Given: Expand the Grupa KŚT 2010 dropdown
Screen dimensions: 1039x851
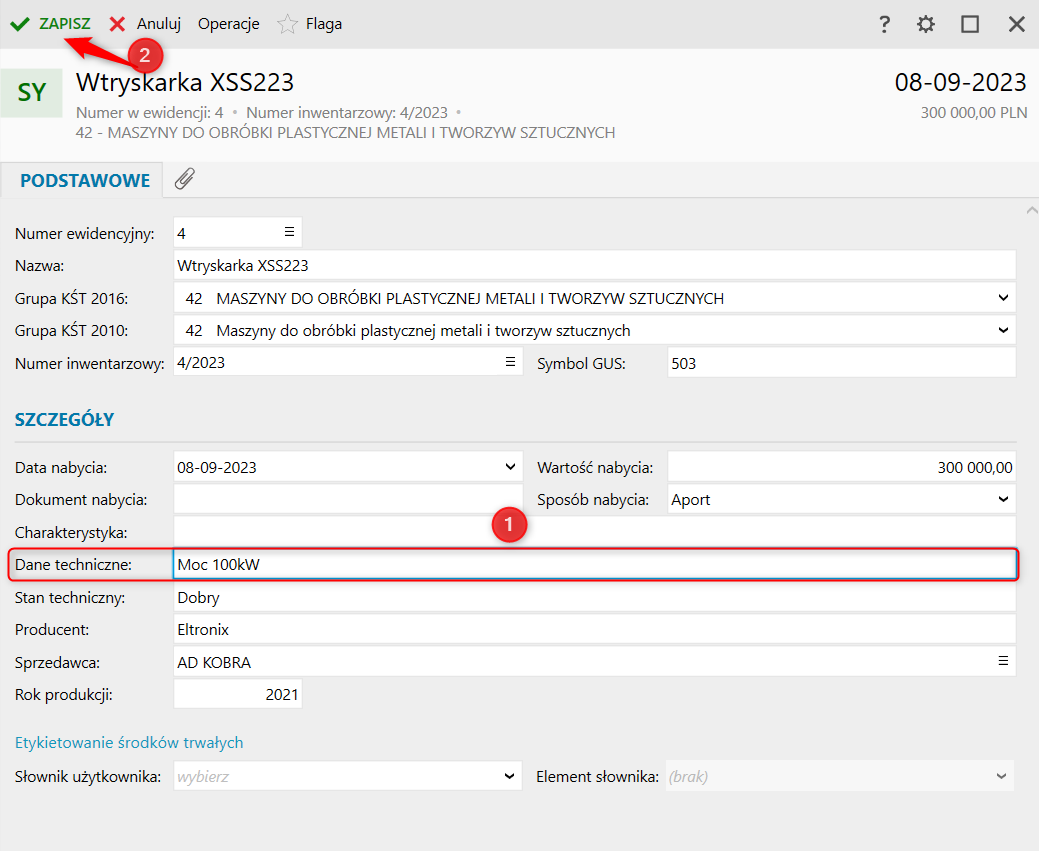Looking at the screenshot, I should click(x=1003, y=330).
